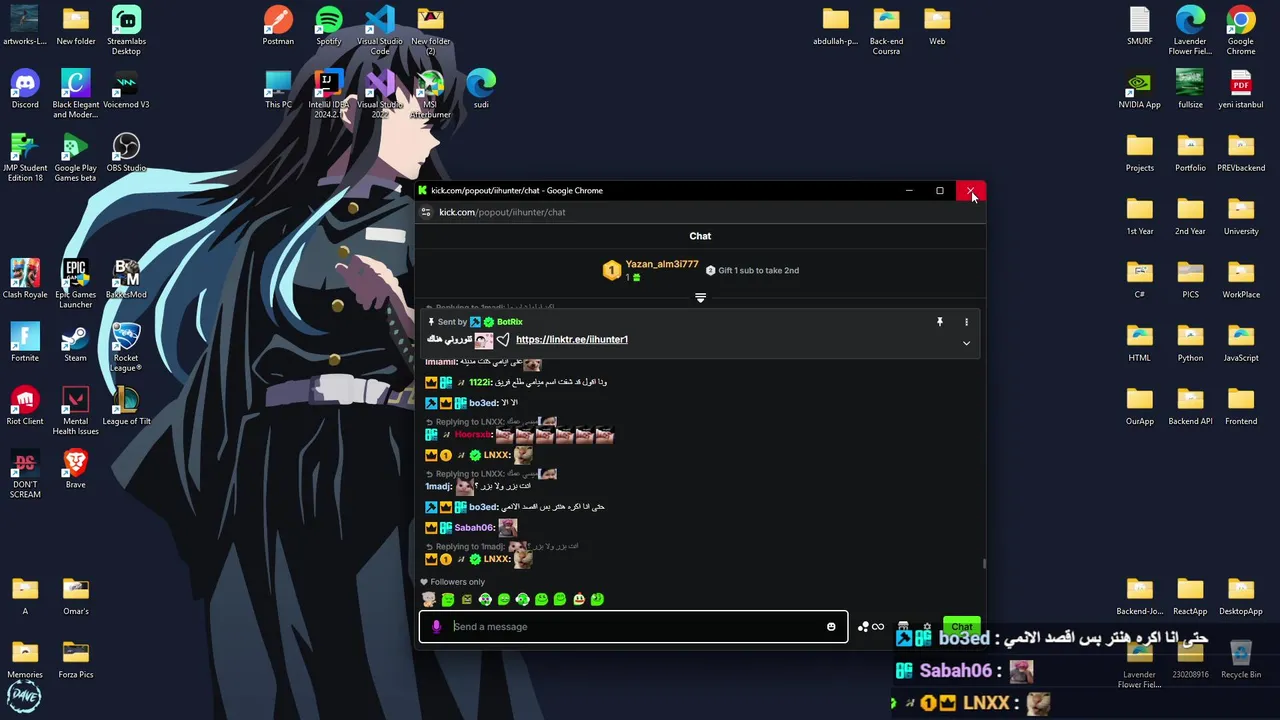Click kick.com popout URL address bar
The image size is (1280, 720).
(x=502, y=212)
